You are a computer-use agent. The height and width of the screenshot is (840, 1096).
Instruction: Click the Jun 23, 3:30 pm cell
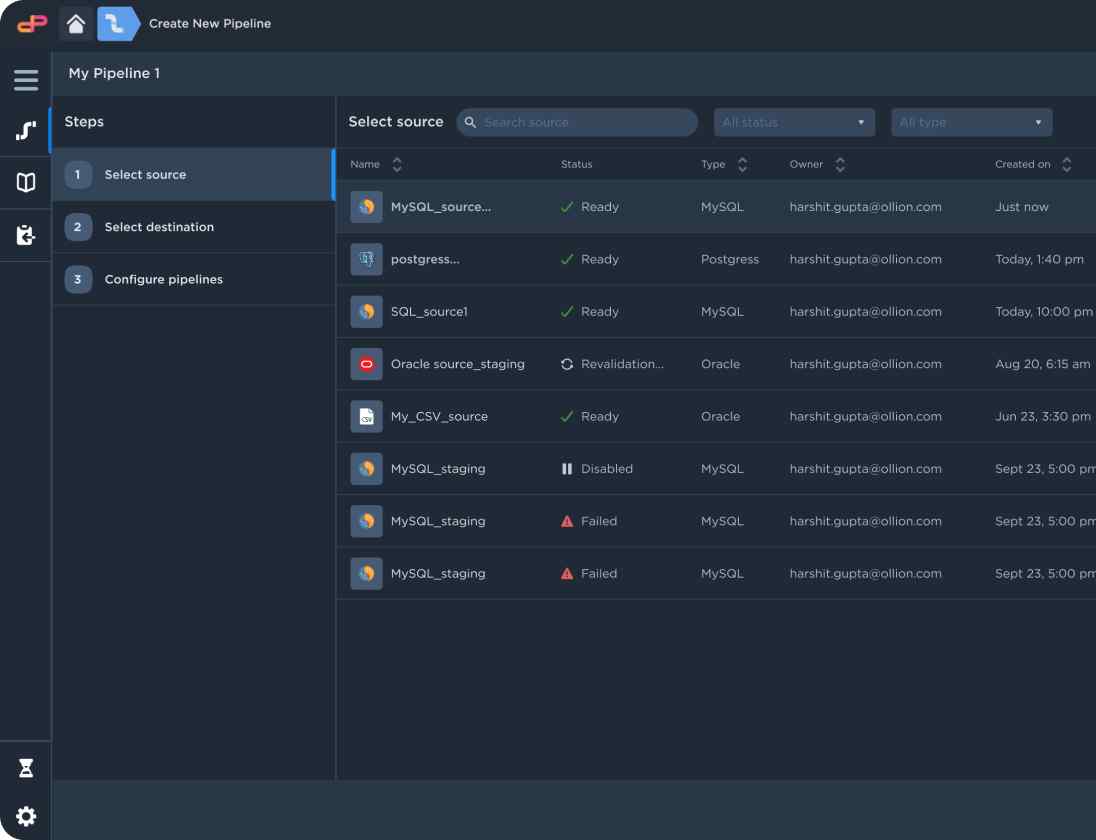pyautogui.click(x=1042, y=417)
